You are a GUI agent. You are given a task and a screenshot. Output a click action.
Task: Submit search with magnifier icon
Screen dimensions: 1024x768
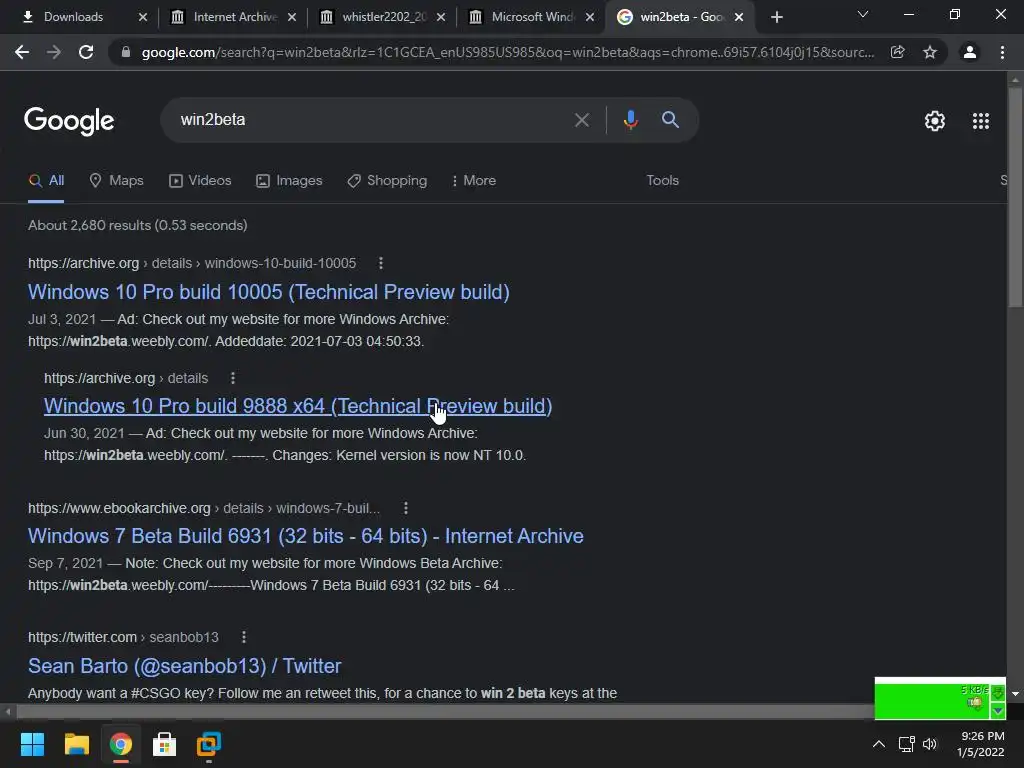click(670, 120)
